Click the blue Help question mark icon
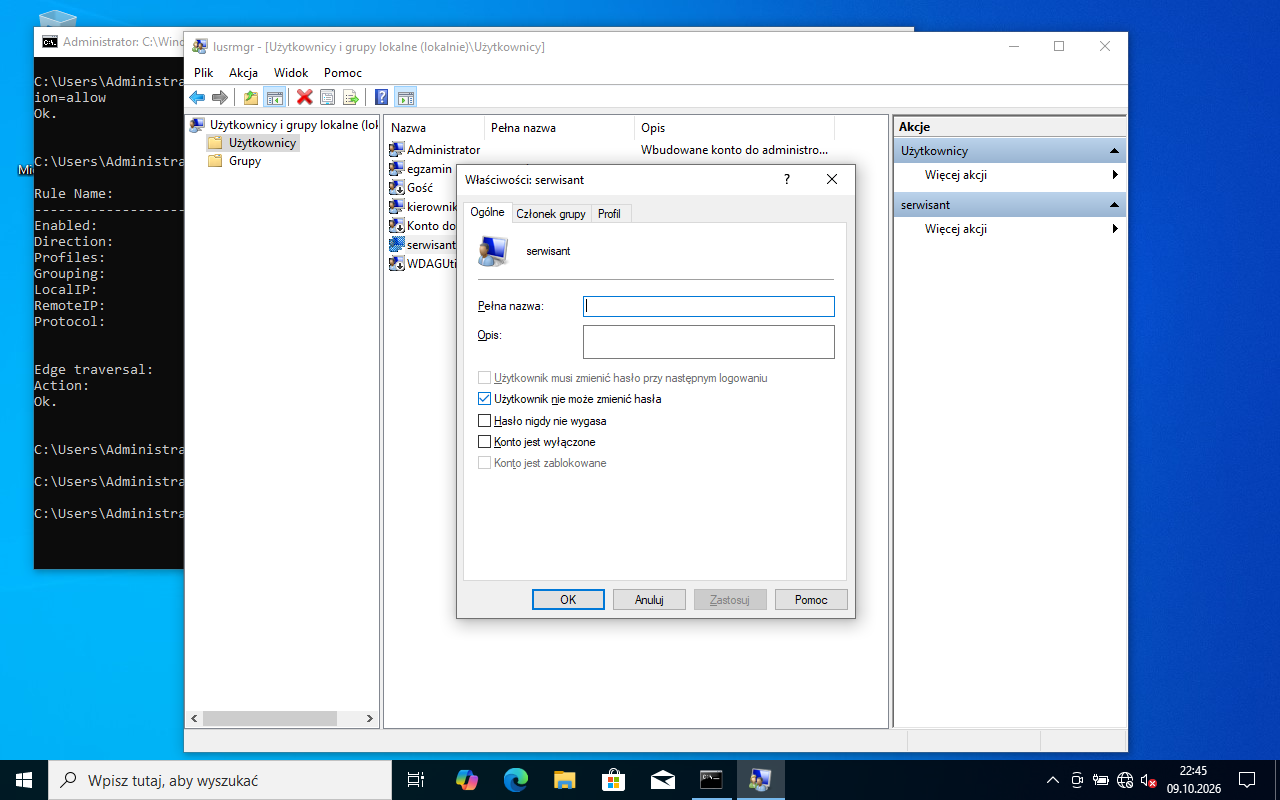The image size is (1280, 800). tap(382, 97)
